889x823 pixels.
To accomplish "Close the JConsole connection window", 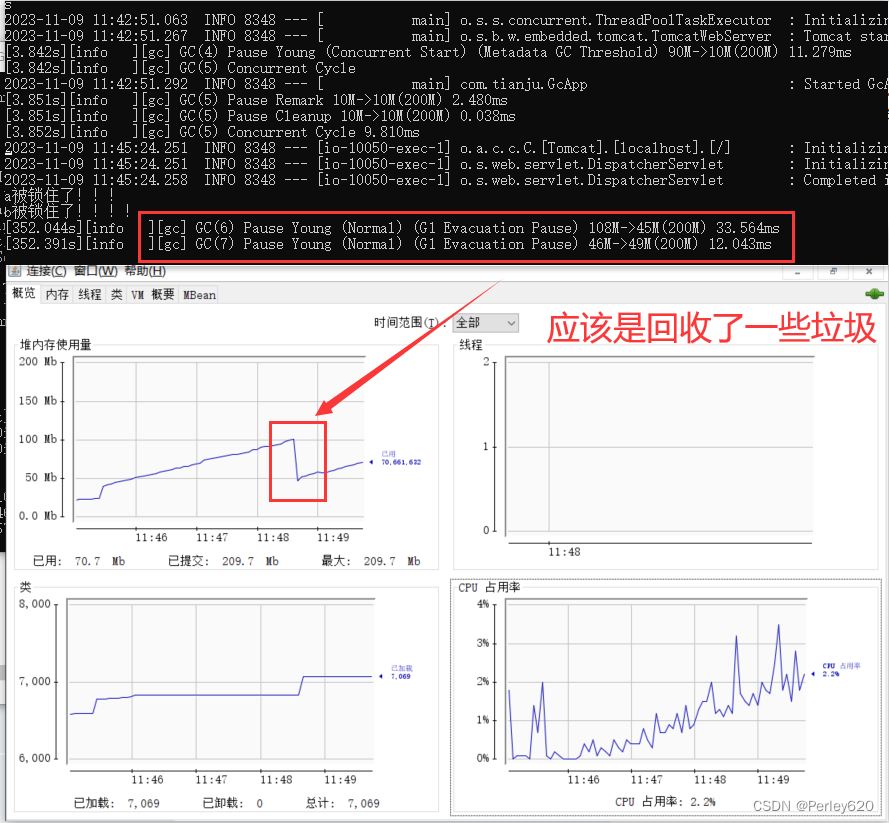I will pos(869,272).
